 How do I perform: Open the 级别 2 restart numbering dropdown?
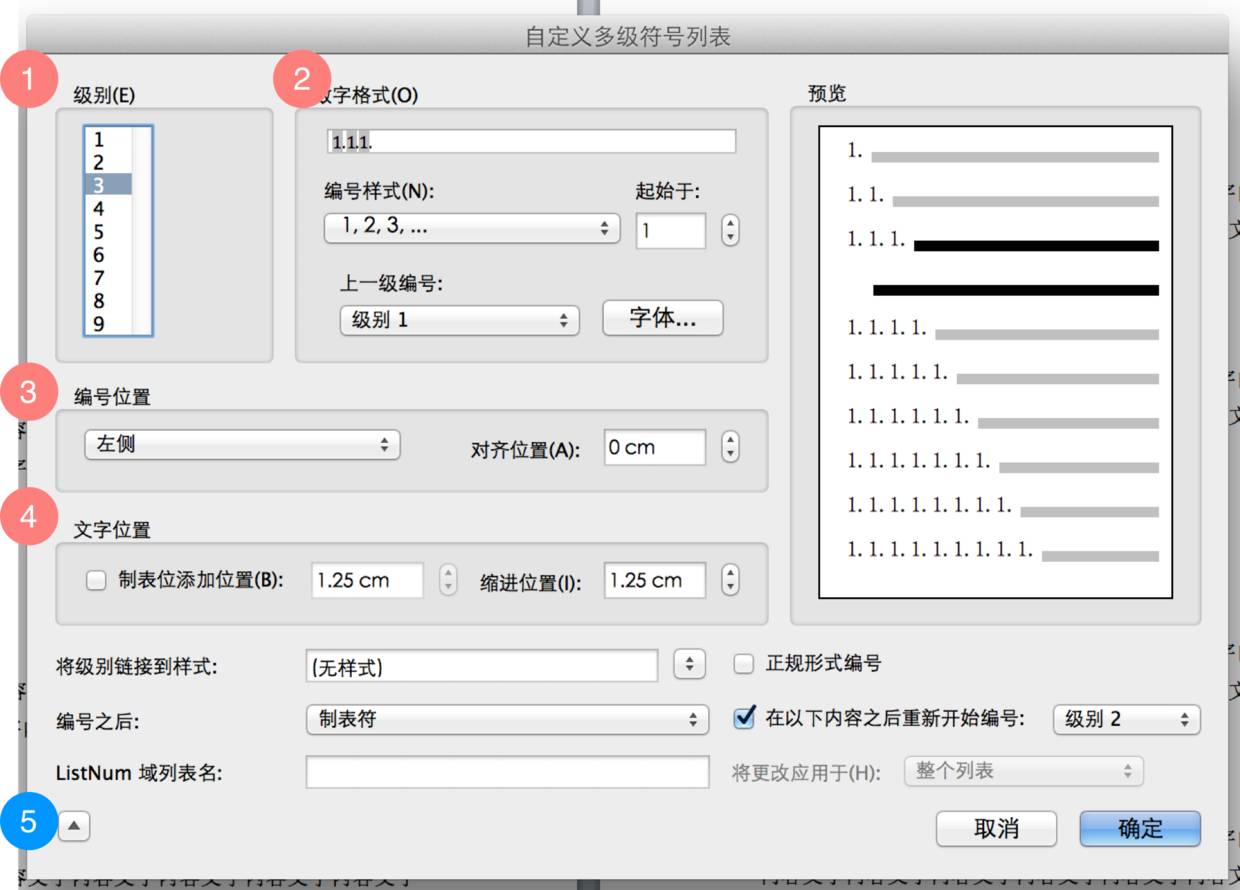[x=1126, y=719]
